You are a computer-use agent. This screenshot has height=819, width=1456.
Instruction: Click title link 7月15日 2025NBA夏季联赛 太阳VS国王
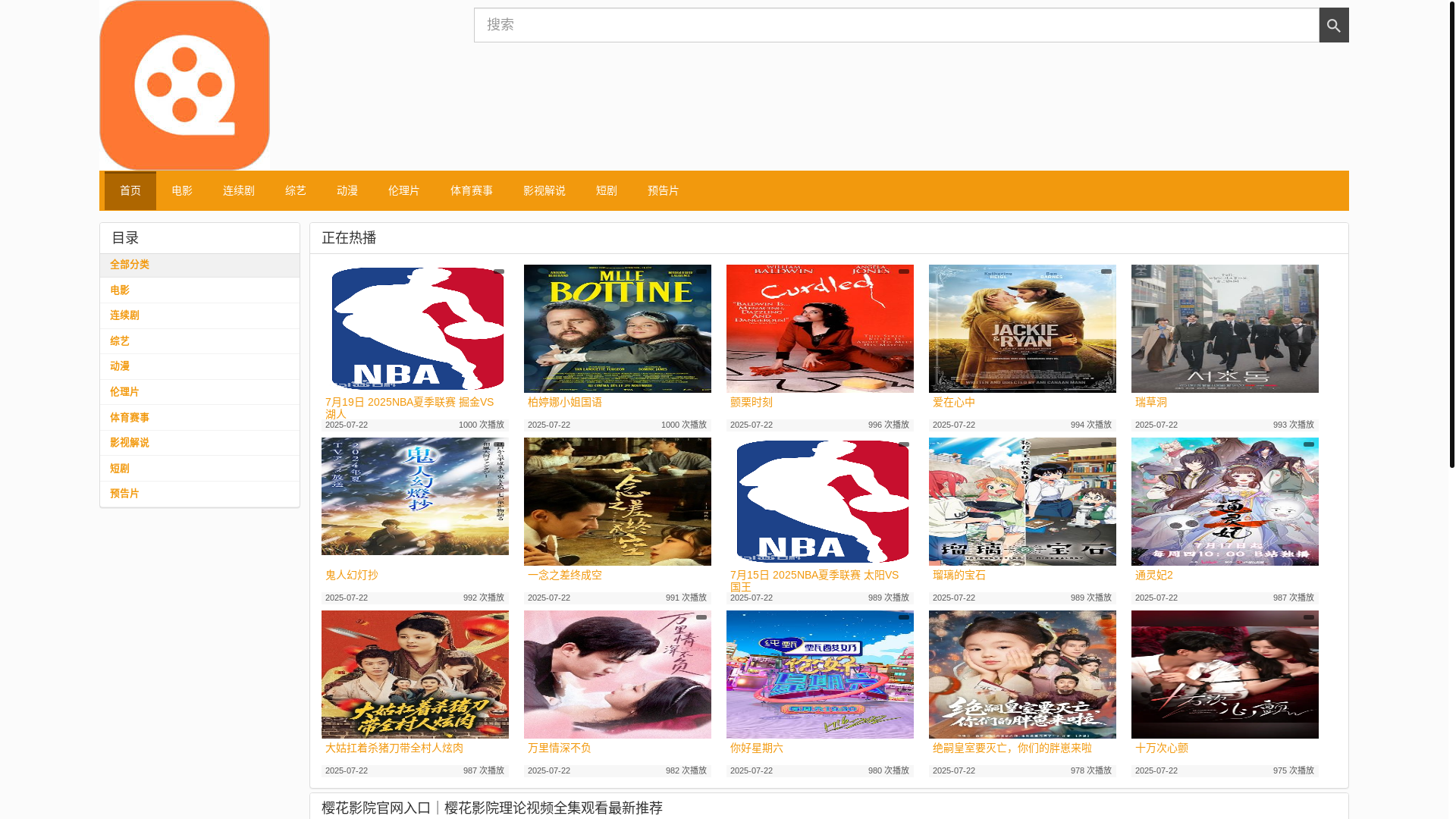[x=814, y=581]
